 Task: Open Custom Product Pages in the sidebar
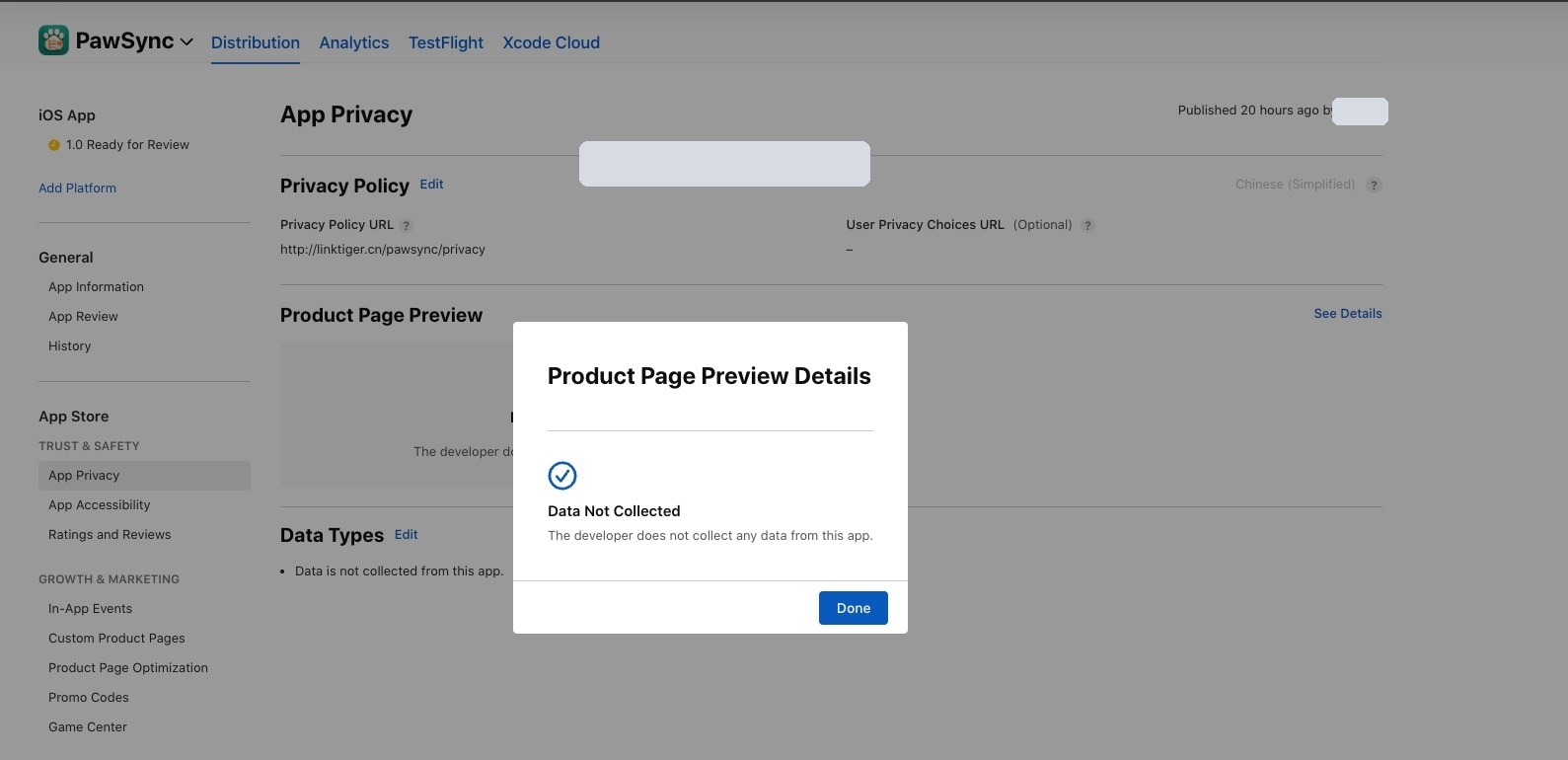pyautogui.click(x=116, y=638)
